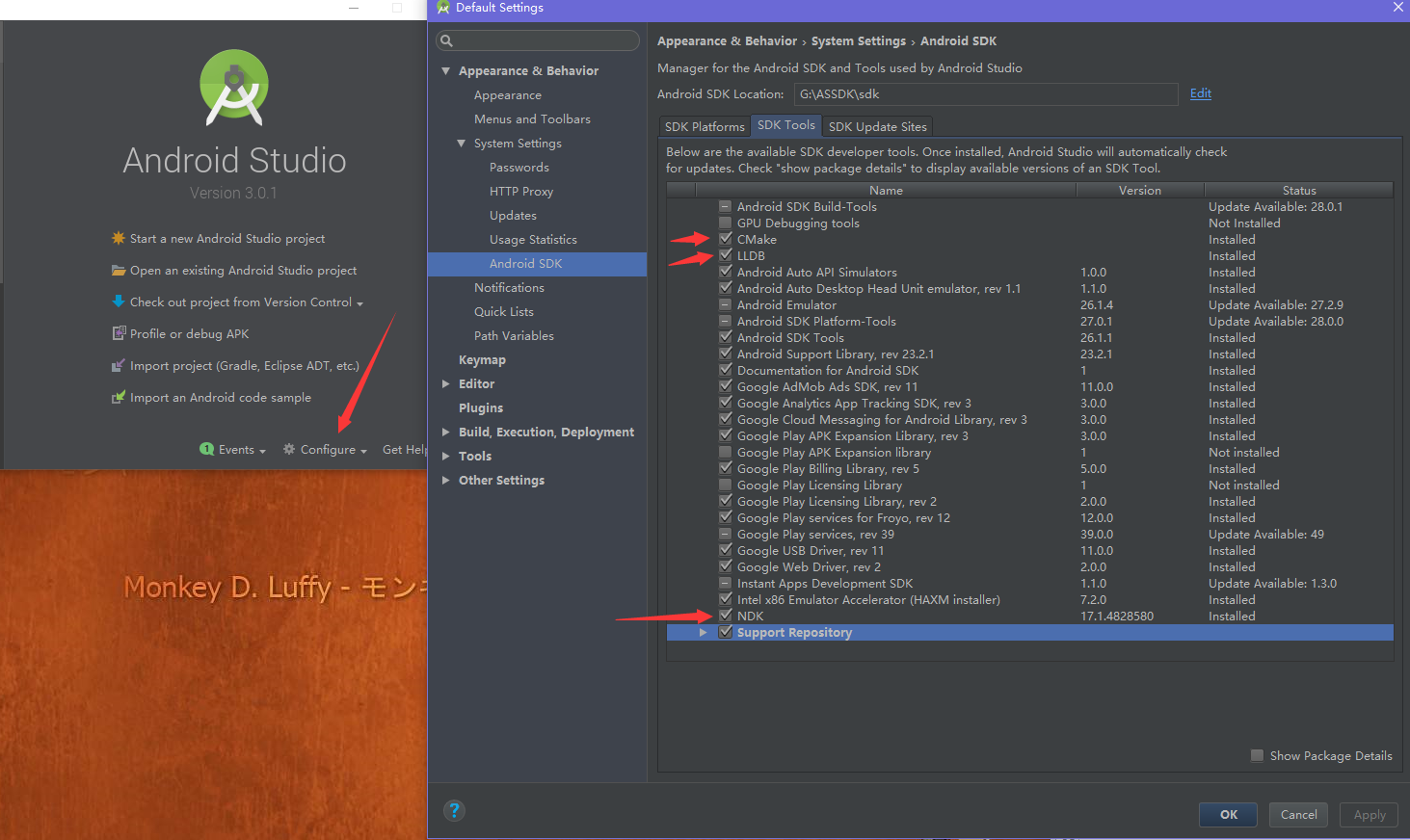The height and width of the screenshot is (840, 1410).
Task: Click the Import project icon
Action: pos(119,365)
